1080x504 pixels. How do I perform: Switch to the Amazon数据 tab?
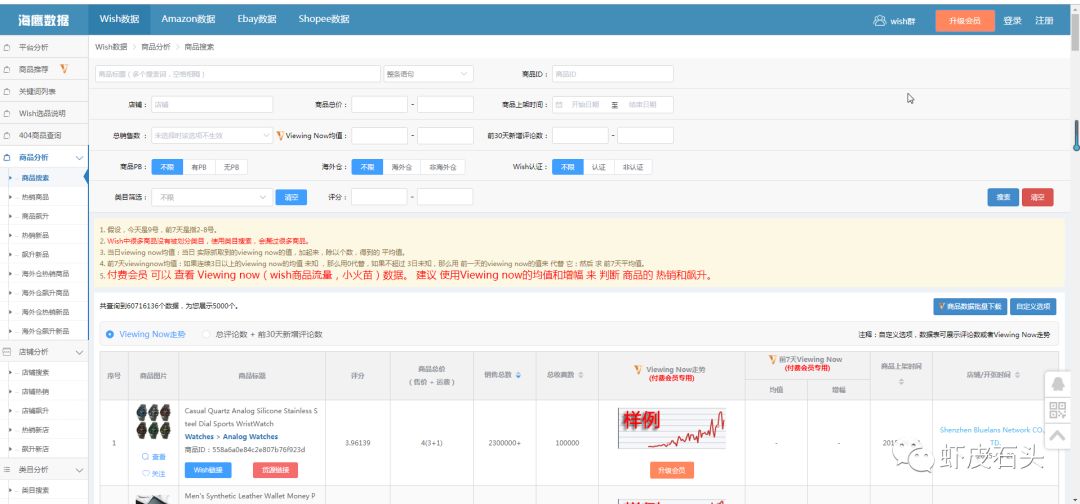coord(188,19)
